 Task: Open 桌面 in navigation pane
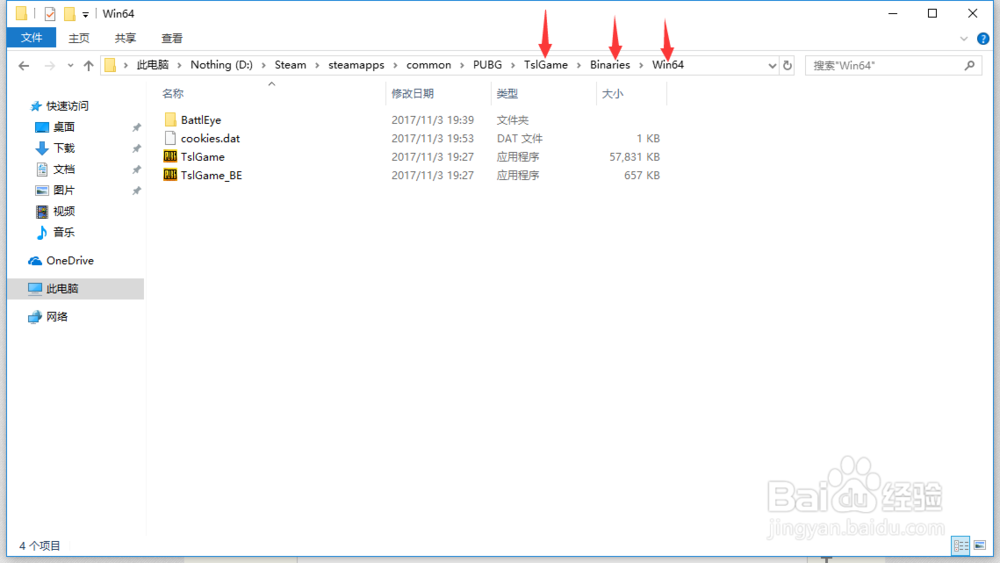[64, 128]
